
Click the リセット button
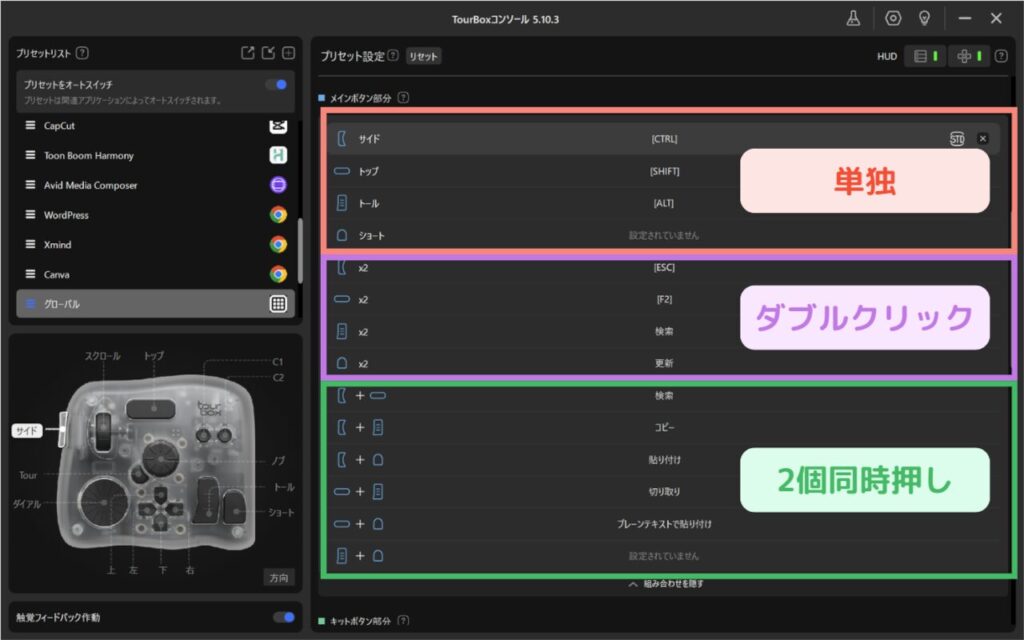coord(424,57)
